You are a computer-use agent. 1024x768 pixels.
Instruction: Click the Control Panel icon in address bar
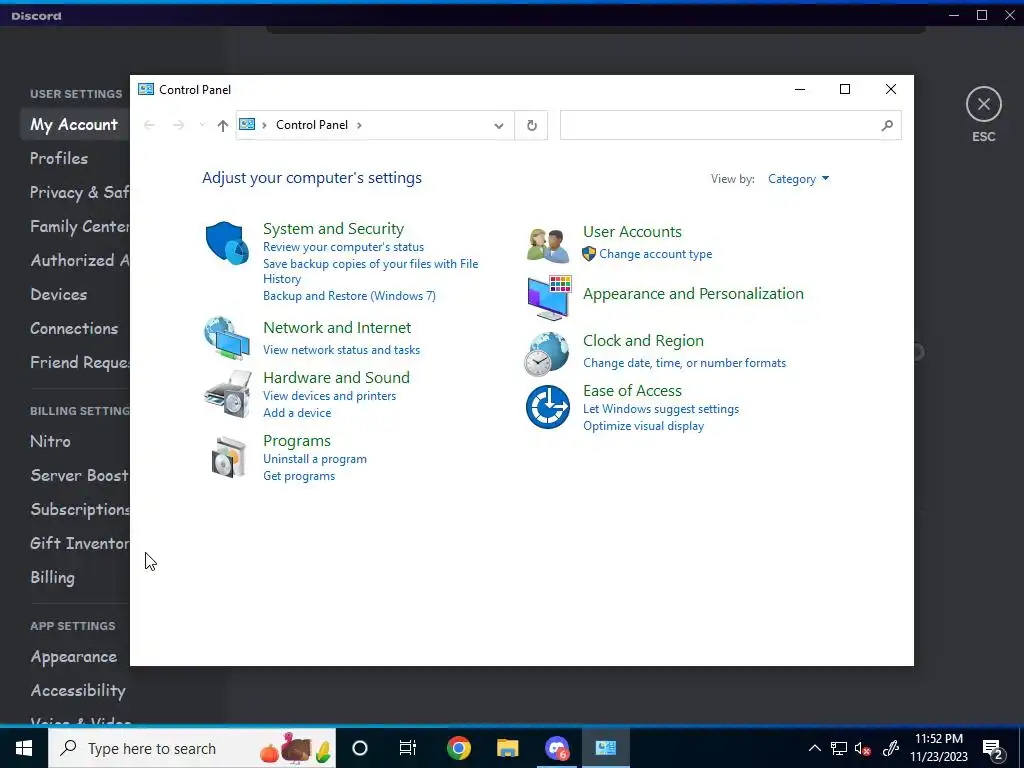click(x=247, y=124)
